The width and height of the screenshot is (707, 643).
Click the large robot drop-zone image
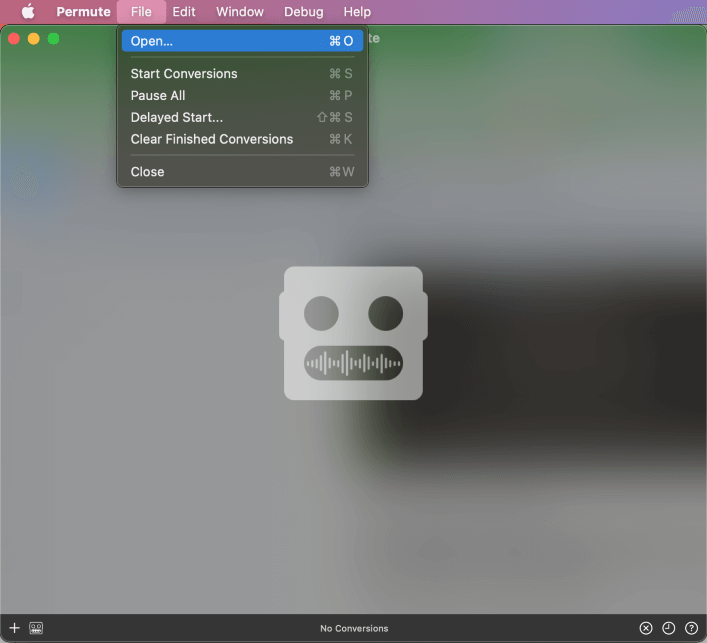354,333
